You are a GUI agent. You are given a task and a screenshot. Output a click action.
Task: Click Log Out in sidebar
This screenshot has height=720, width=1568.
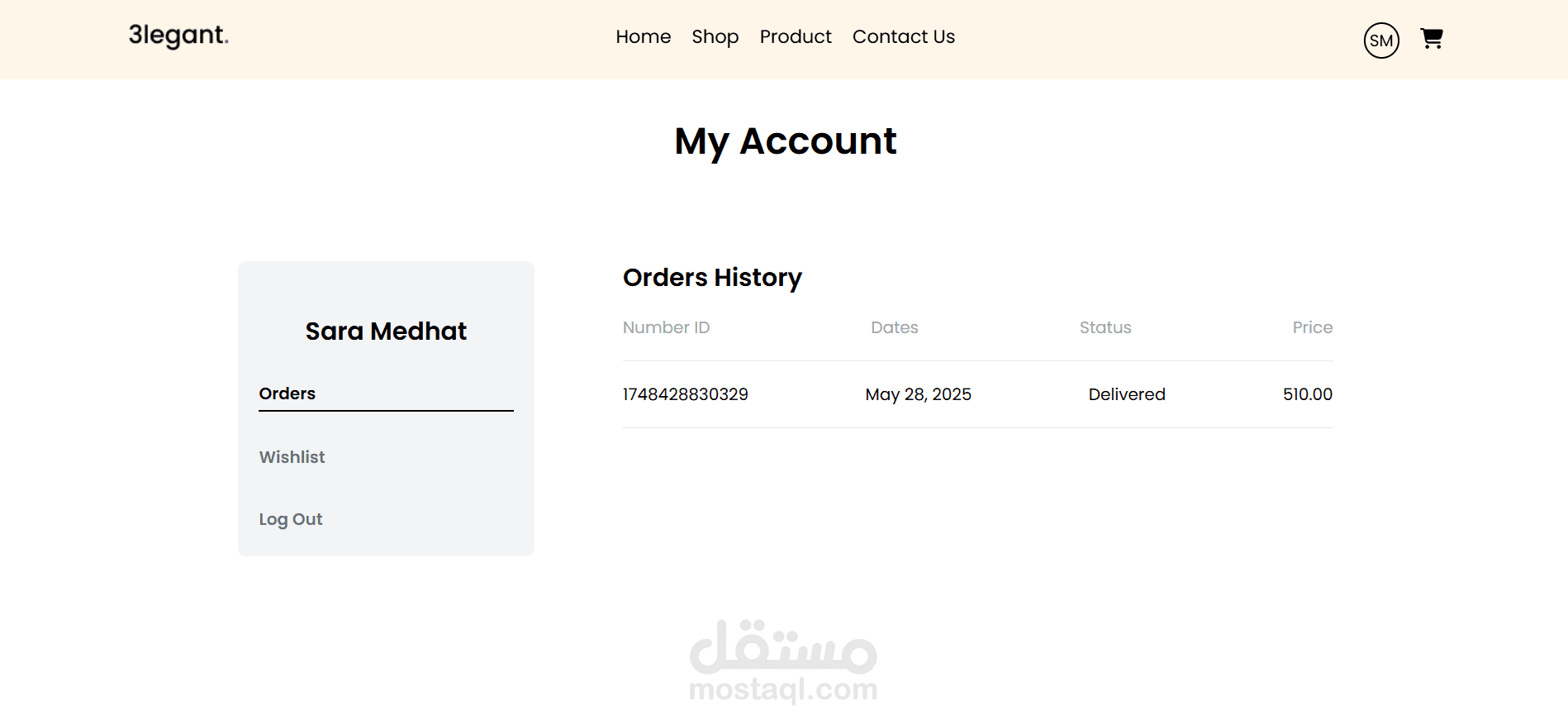click(x=290, y=519)
